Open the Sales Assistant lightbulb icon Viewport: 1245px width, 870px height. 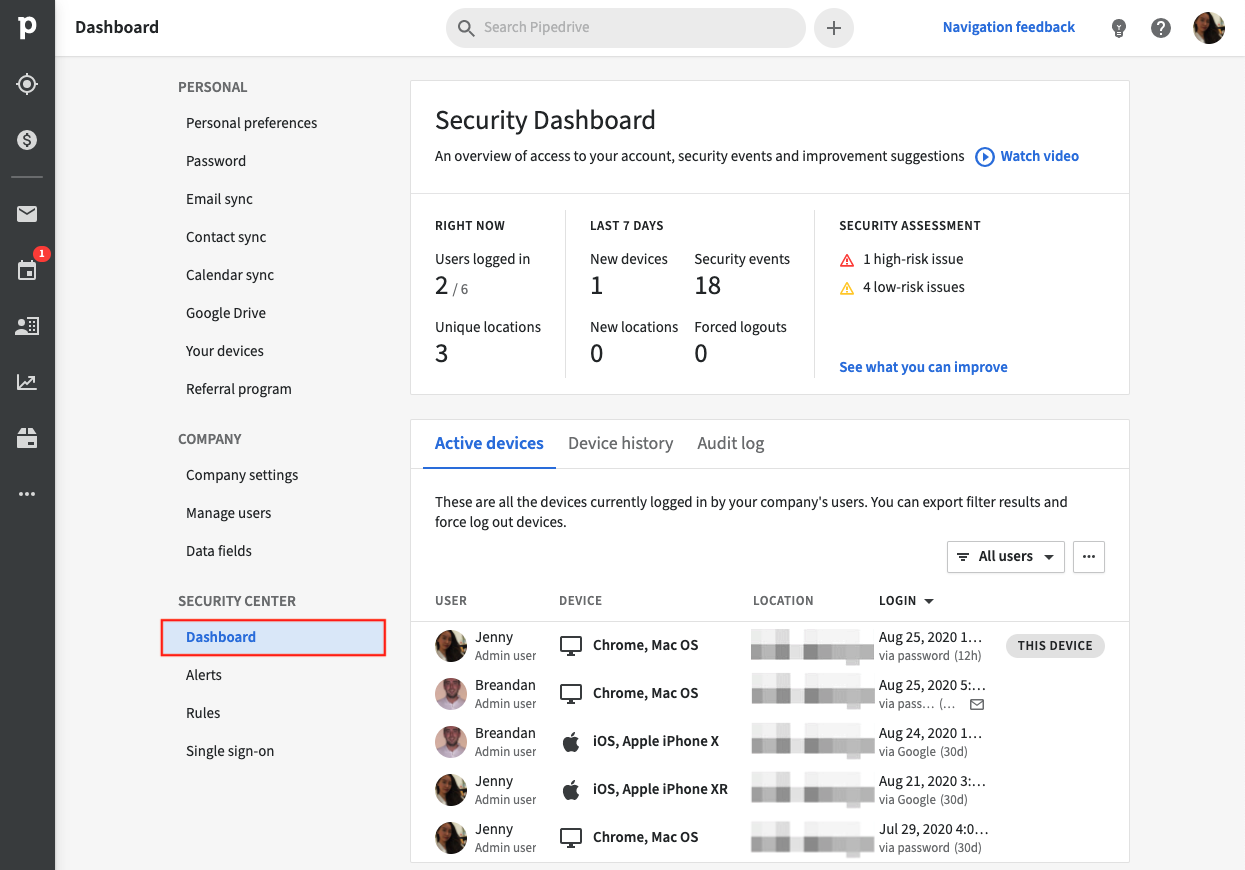[x=1119, y=28]
